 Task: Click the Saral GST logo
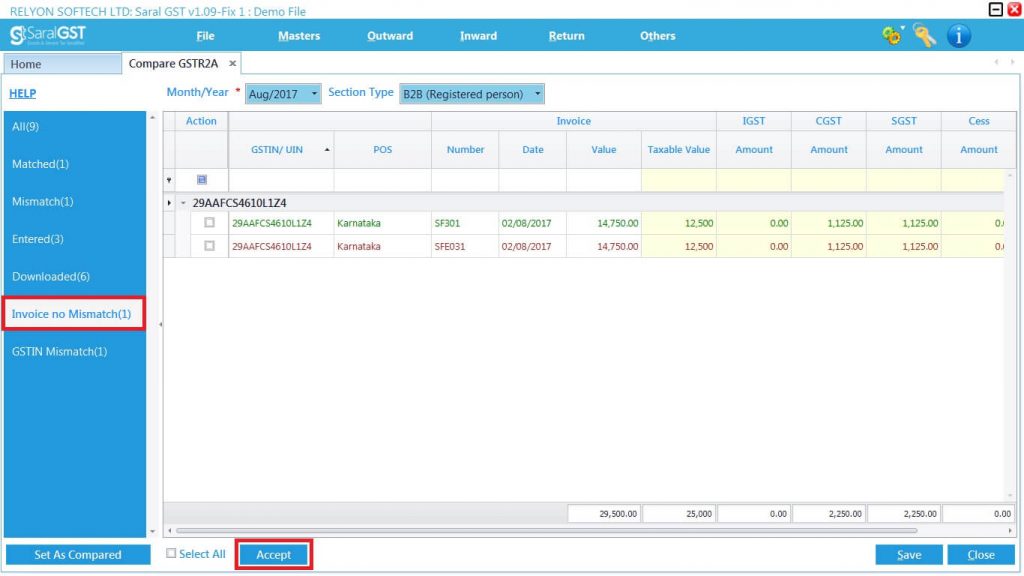tap(48, 35)
